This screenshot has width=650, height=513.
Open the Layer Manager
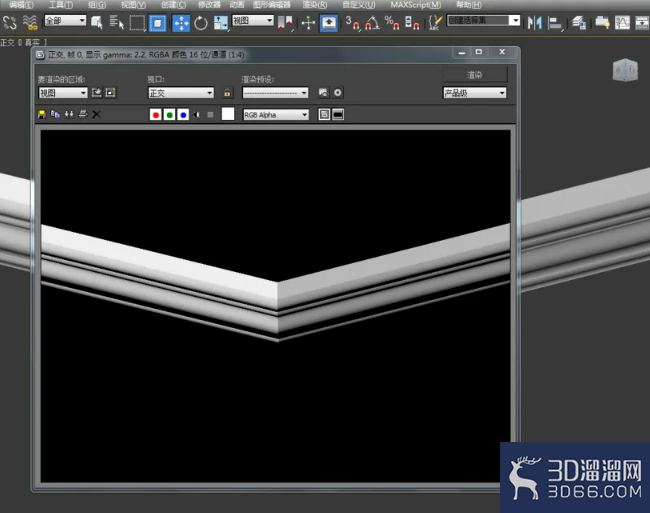579,23
